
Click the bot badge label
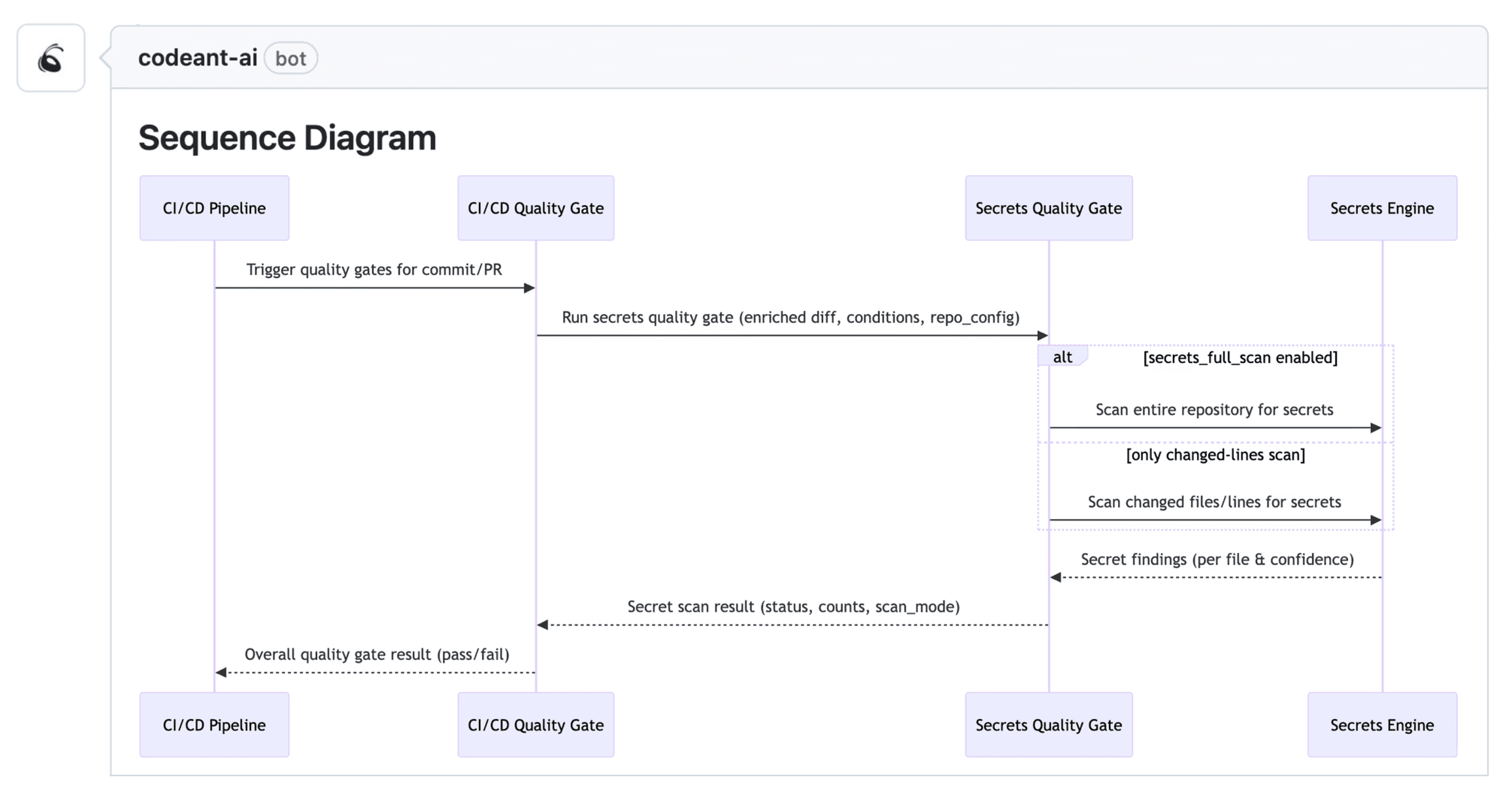click(x=291, y=59)
